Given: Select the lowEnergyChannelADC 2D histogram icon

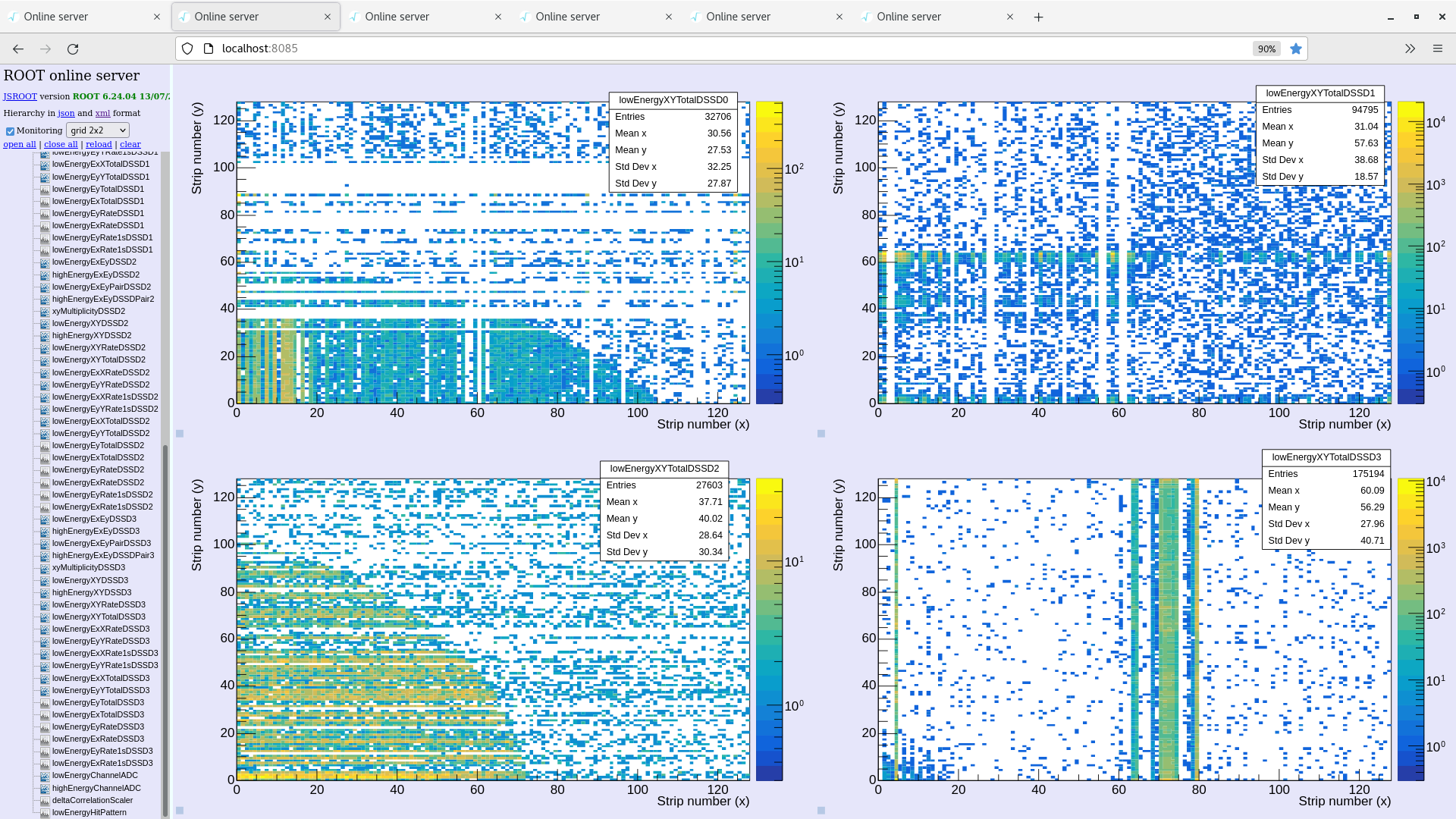Looking at the screenshot, I should [45, 775].
